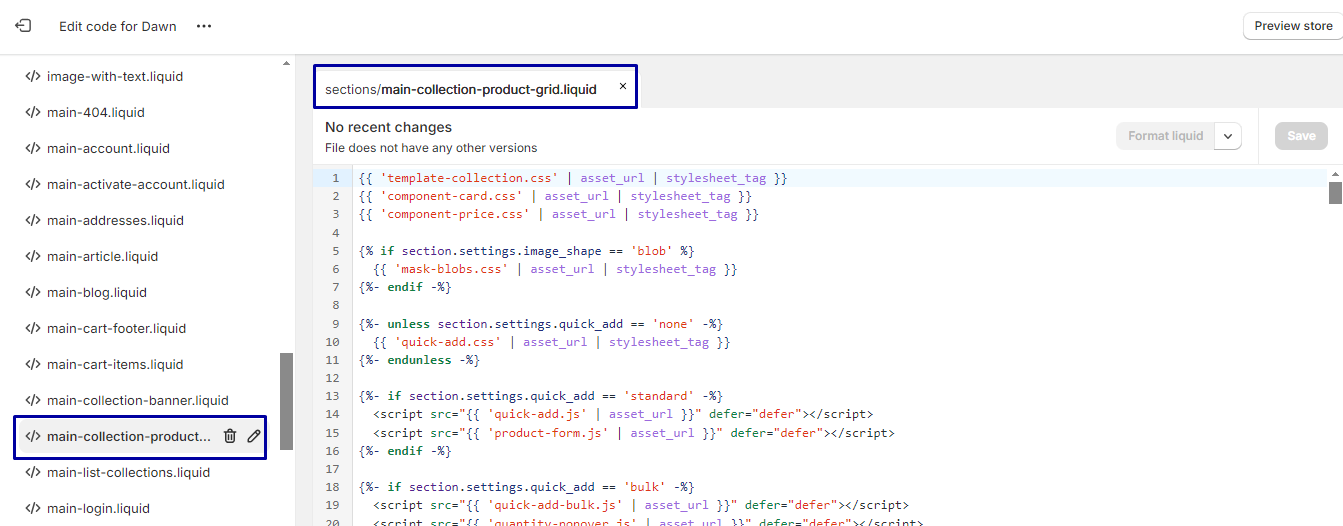The height and width of the screenshot is (526, 1343).
Task: Expand the Format liquid dropdown arrow
Action: tap(1228, 136)
